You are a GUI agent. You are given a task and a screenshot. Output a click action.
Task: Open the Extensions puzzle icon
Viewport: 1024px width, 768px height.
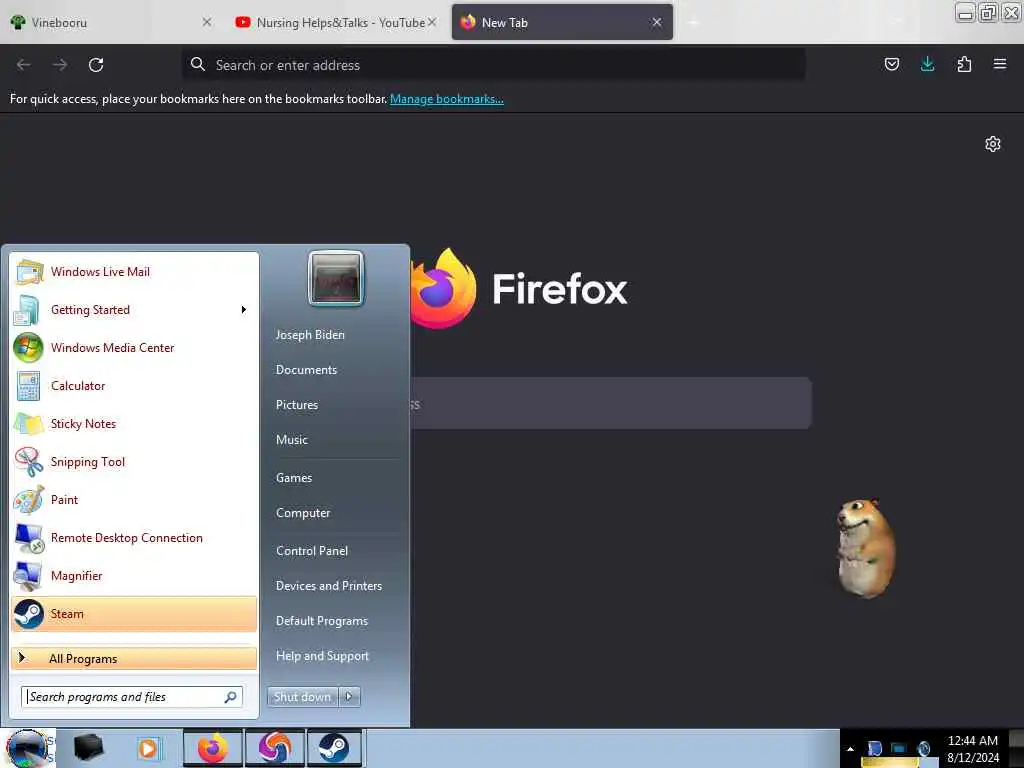click(x=964, y=64)
